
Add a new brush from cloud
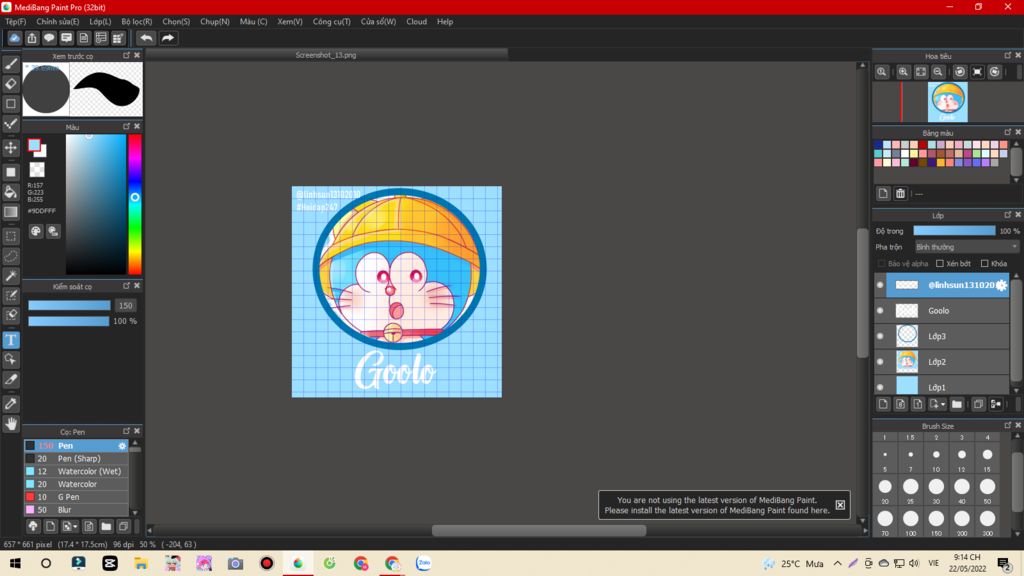click(x=33, y=526)
